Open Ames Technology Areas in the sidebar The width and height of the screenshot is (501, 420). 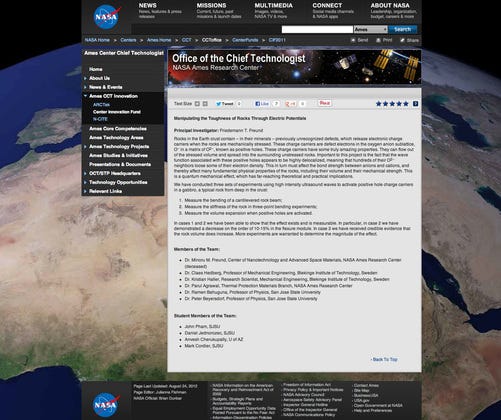(116, 137)
